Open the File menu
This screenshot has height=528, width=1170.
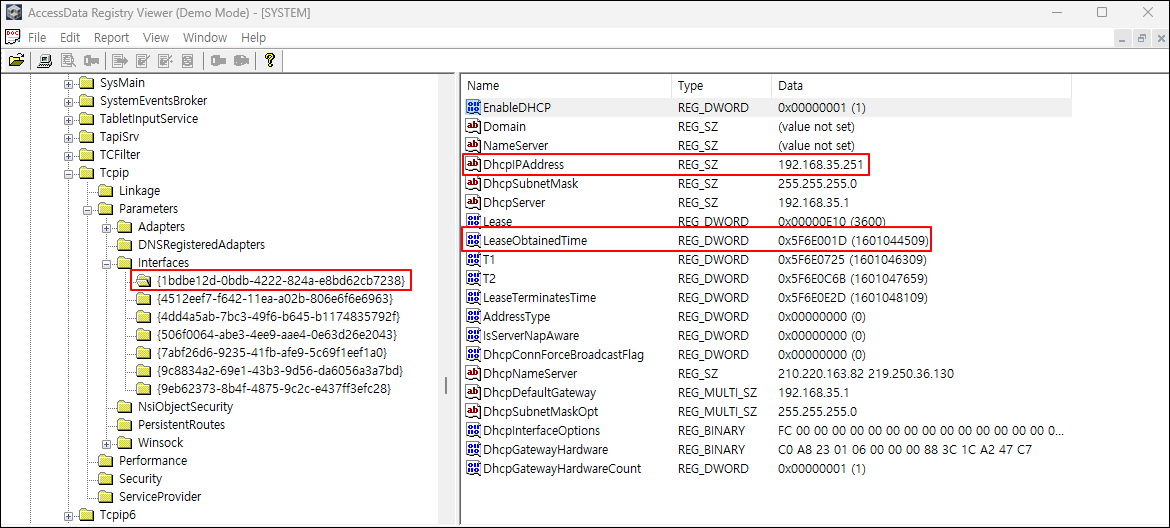[x=37, y=37]
